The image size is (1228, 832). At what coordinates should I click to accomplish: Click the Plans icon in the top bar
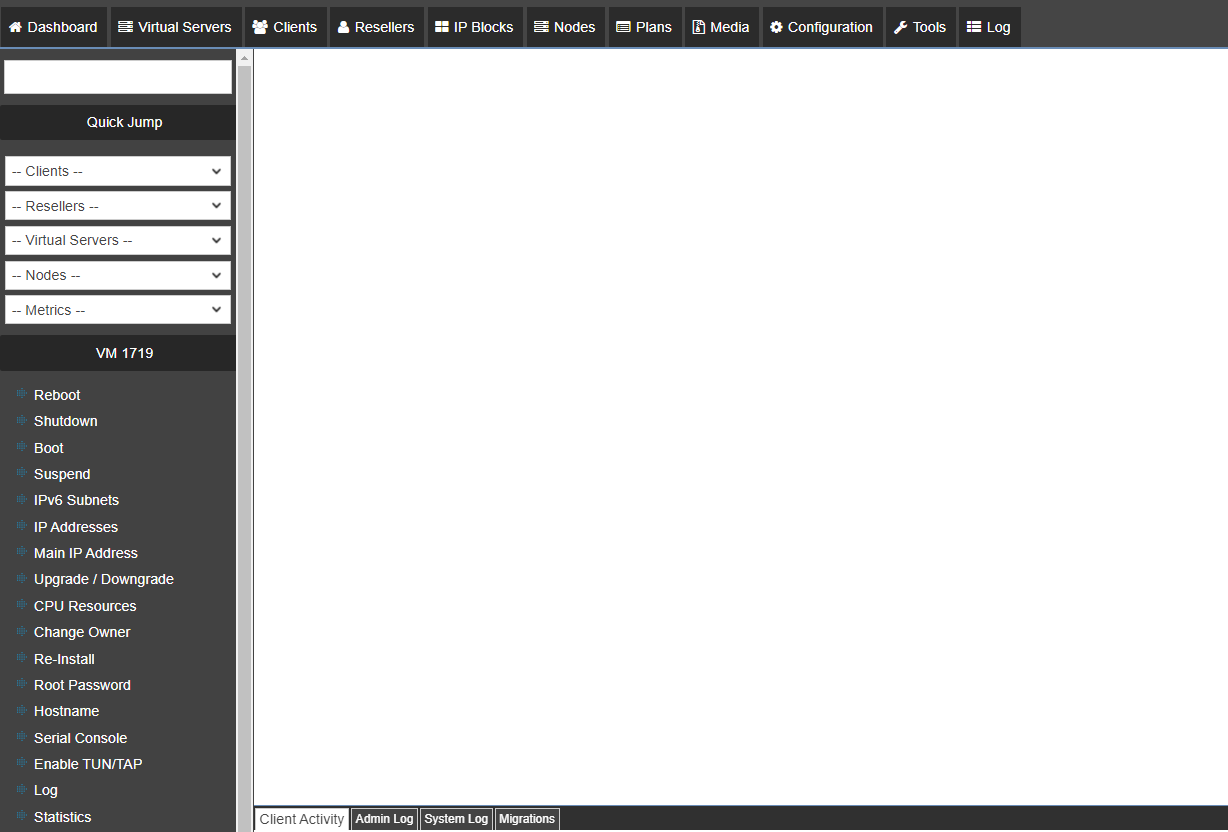coord(623,27)
